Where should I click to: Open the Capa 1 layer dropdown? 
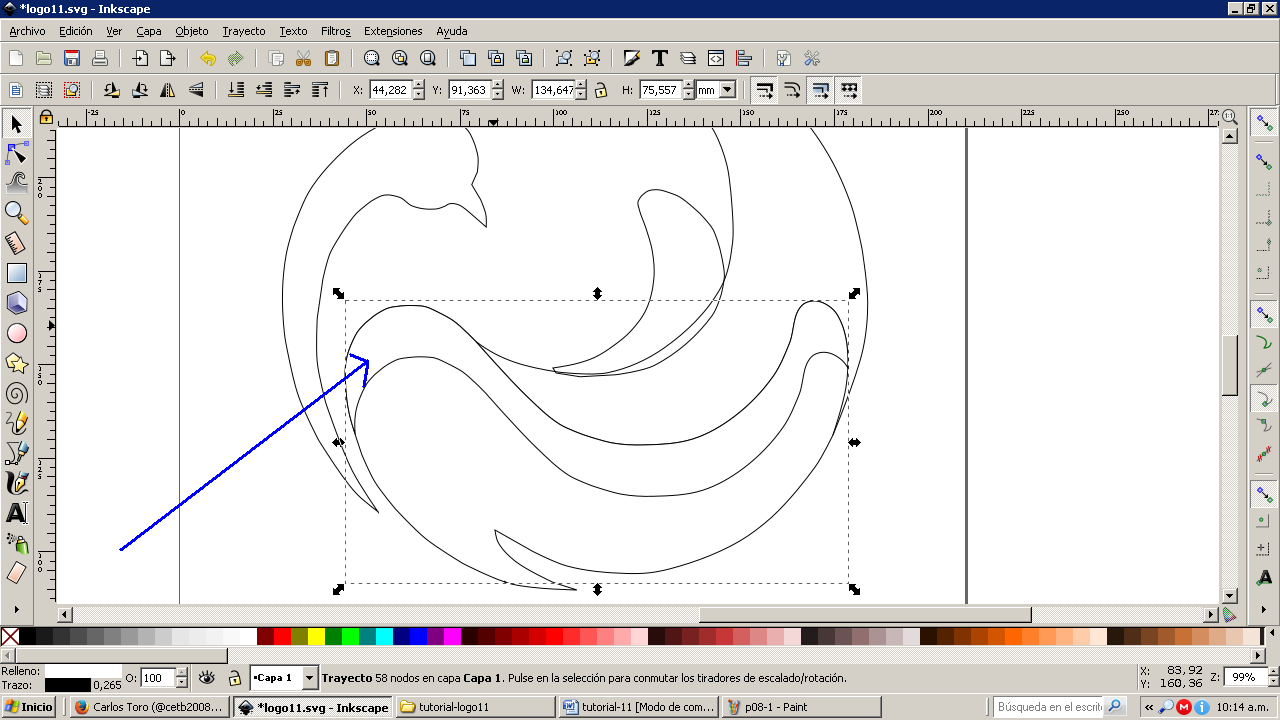pyautogui.click(x=309, y=677)
